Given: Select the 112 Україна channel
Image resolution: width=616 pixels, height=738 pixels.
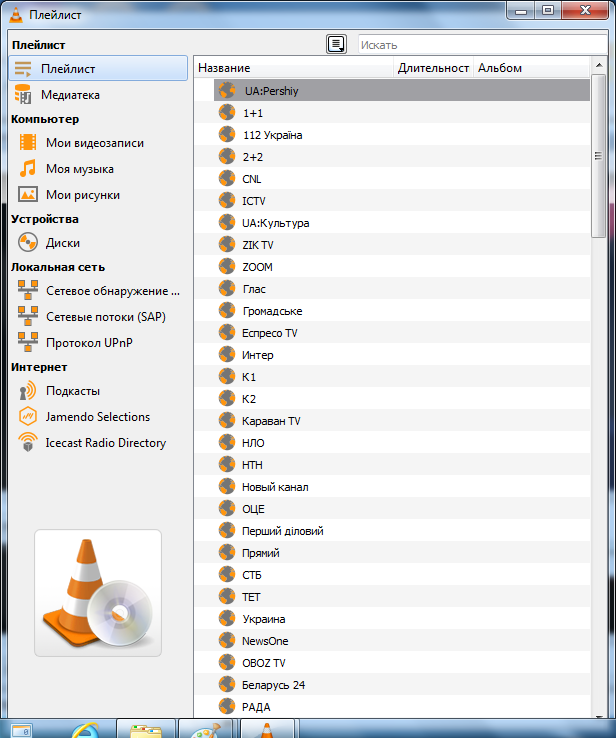Looking at the screenshot, I should [392, 135].
